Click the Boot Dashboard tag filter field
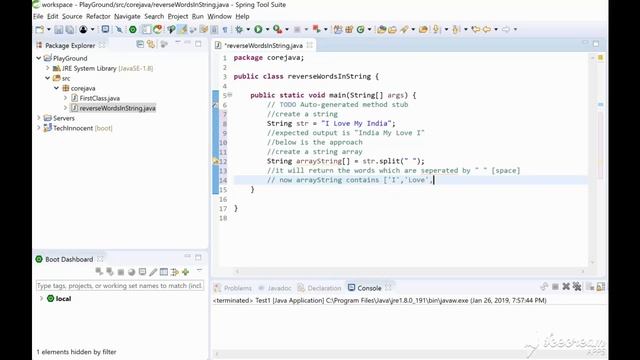 coord(120,286)
